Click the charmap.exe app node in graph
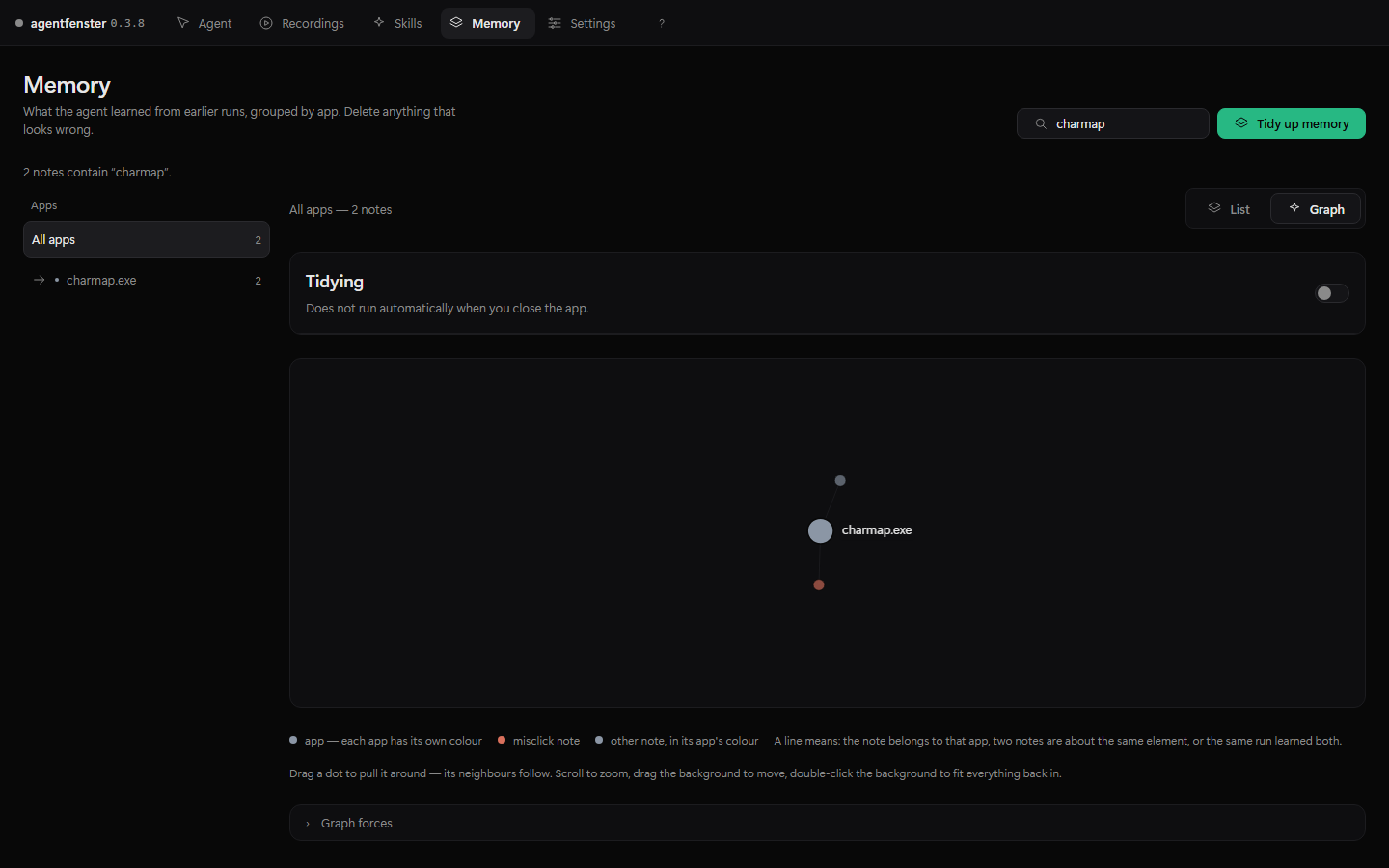This screenshot has width=1389, height=868. [x=820, y=530]
